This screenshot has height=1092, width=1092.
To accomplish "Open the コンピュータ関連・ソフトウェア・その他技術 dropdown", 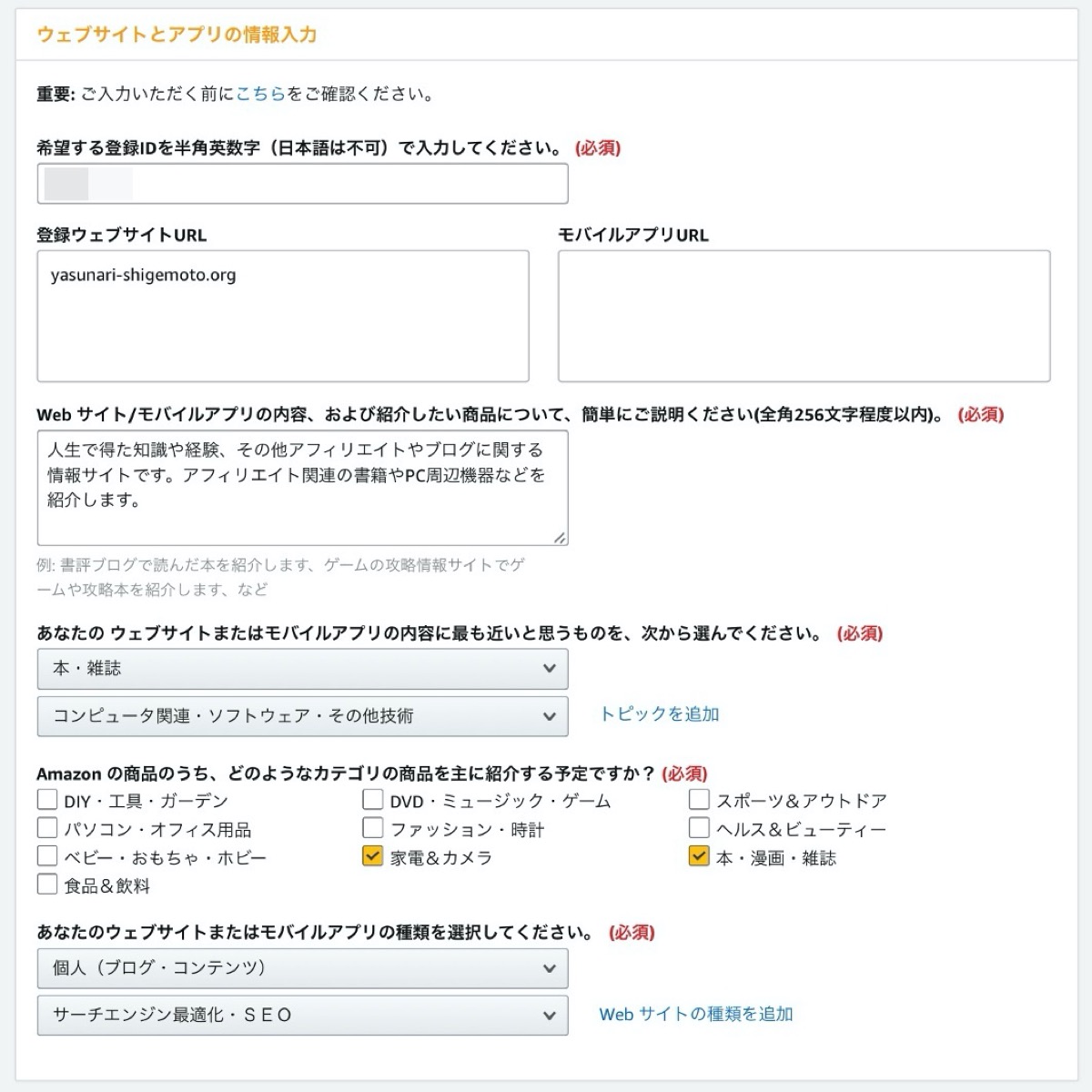I will pyautogui.click(x=303, y=716).
